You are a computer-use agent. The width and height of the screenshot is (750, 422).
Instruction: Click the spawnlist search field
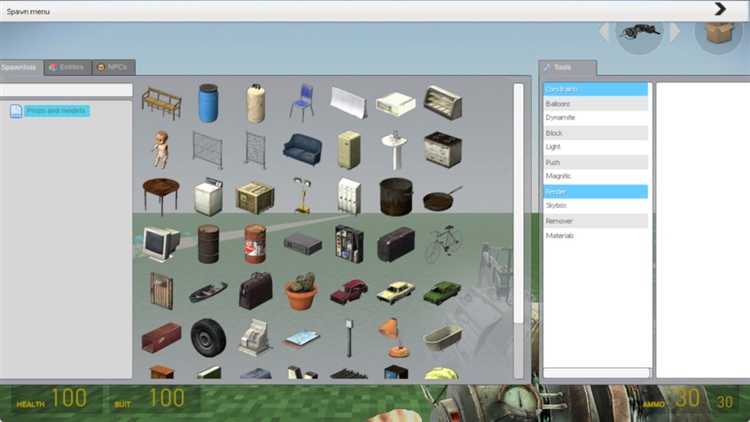pos(66,89)
